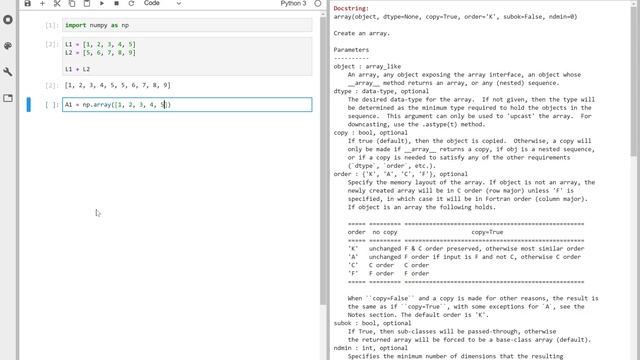The image size is (640, 360).
Task: Click the notebook vertical scrollbar
Action: (323, 161)
